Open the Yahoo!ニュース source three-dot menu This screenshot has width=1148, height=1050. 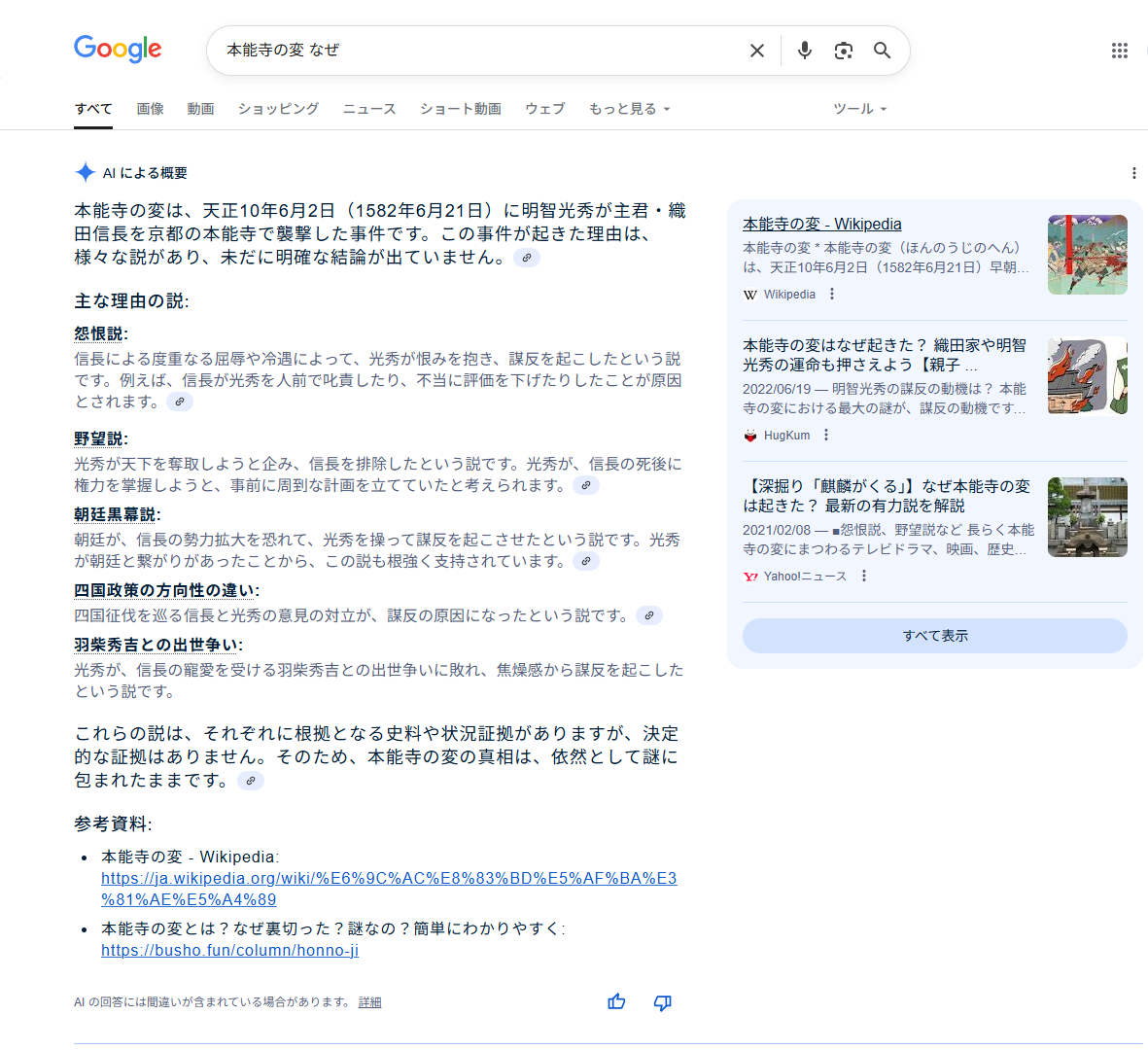click(x=864, y=577)
